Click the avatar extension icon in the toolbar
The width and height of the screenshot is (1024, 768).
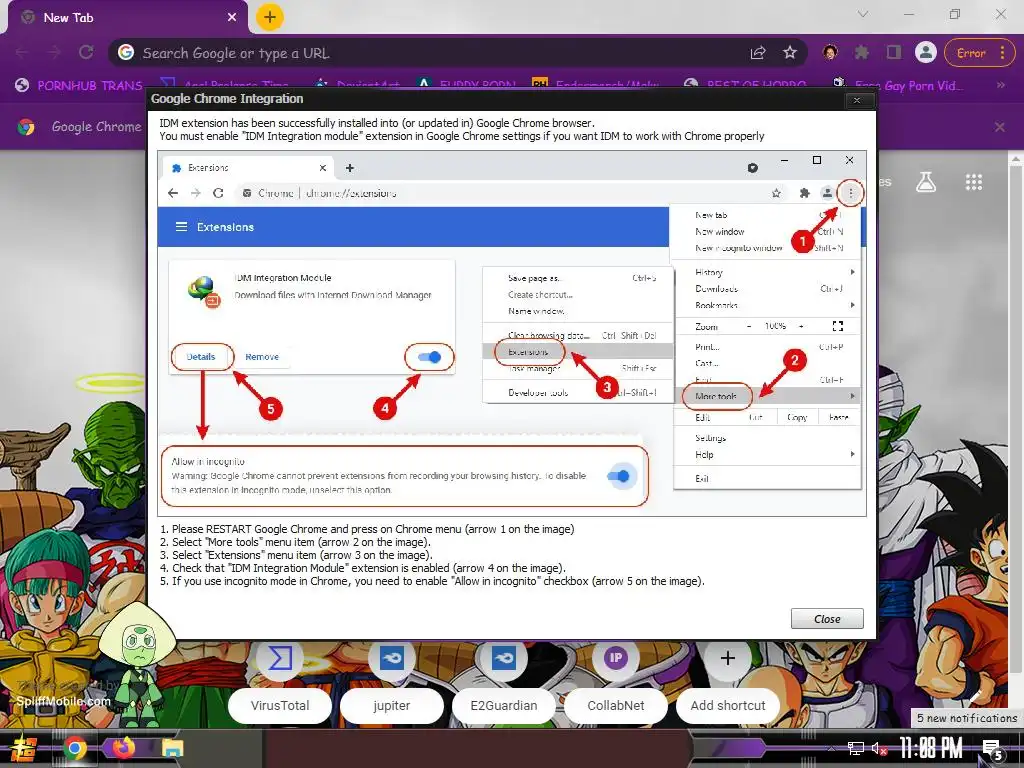coord(830,52)
